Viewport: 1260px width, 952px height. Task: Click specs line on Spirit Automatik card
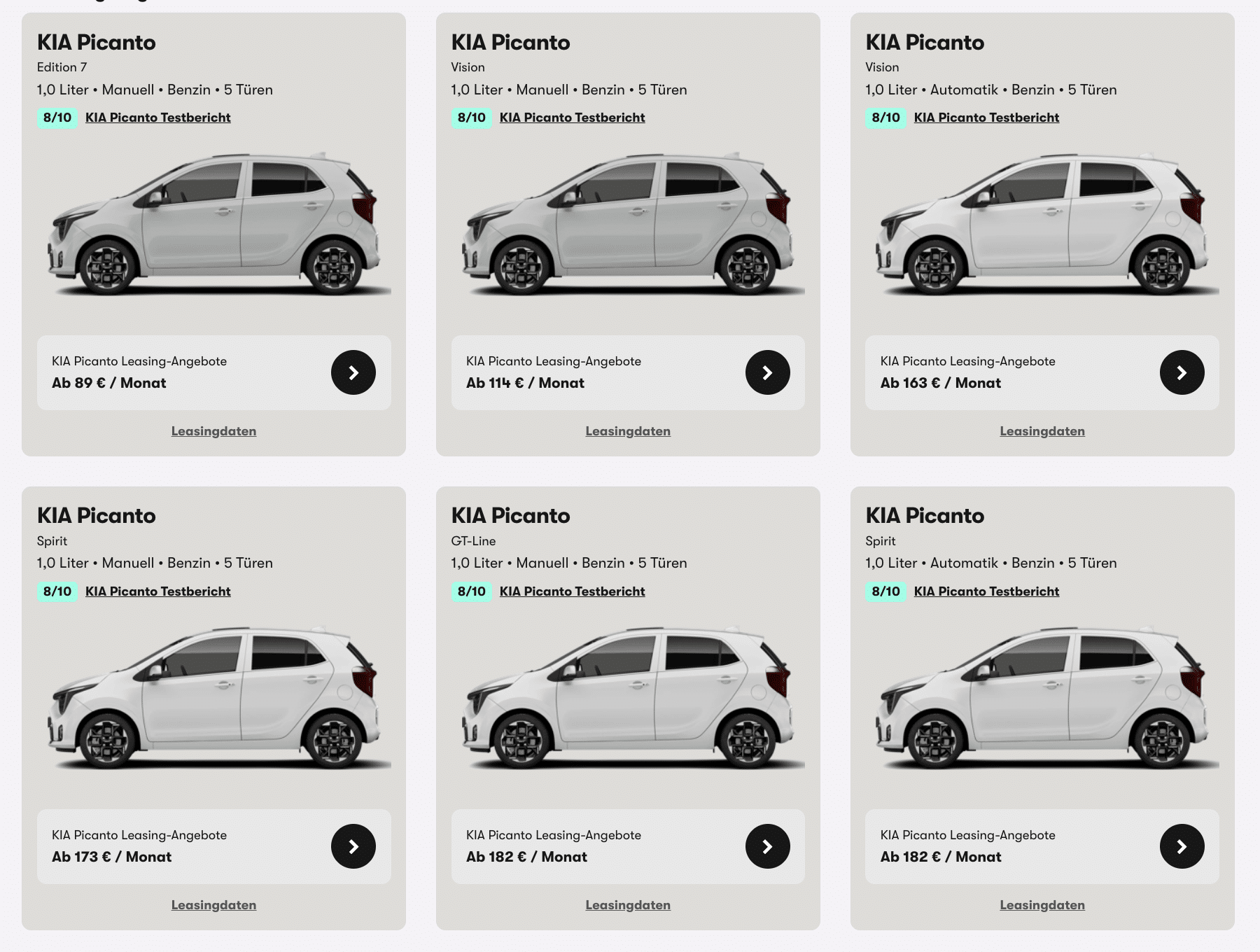tap(991, 563)
